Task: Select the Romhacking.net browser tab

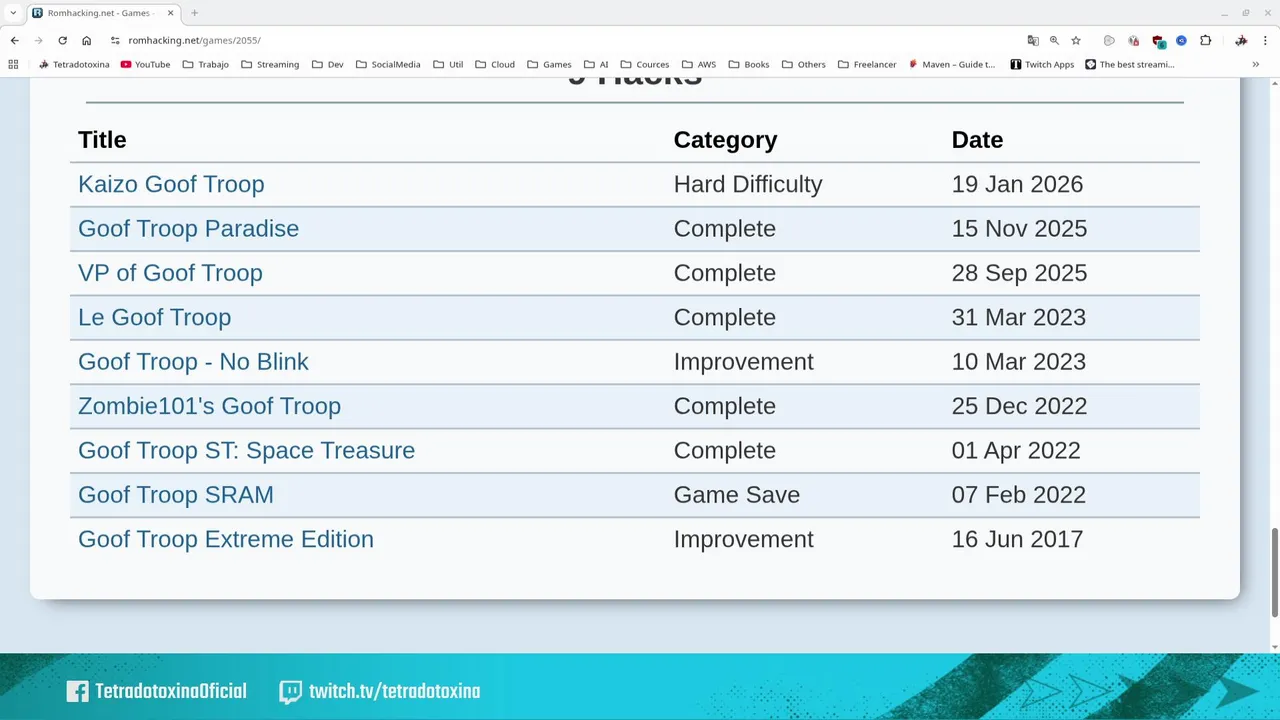Action: pyautogui.click(x=104, y=13)
